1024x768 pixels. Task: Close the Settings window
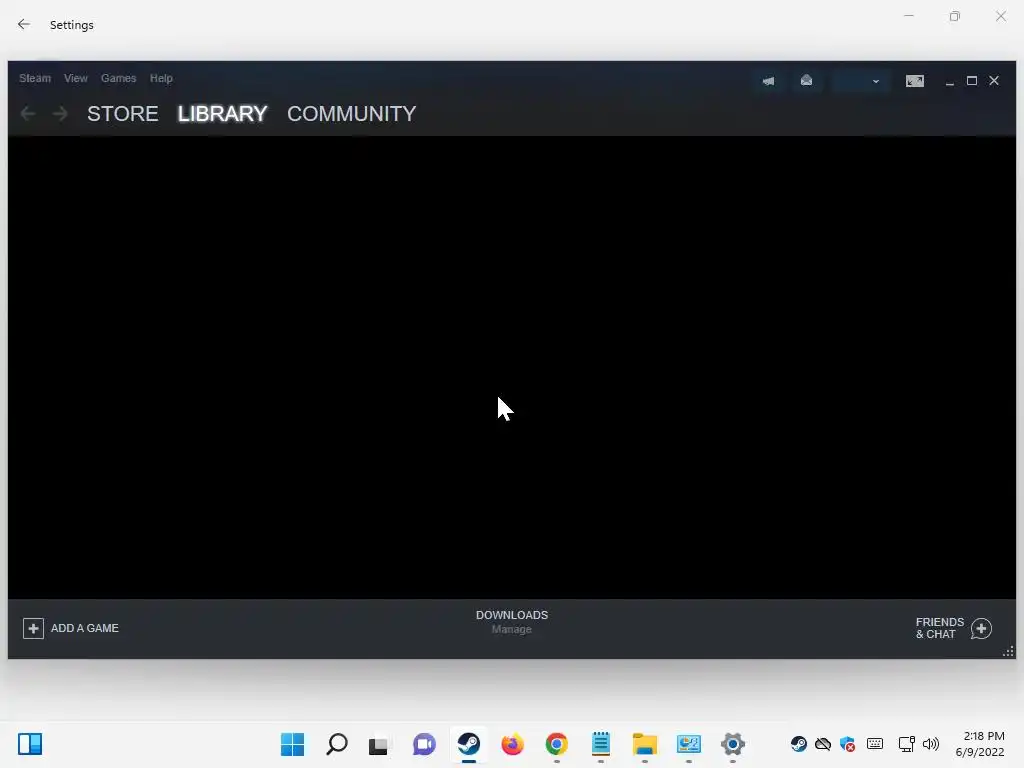click(x=1000, y=16)
